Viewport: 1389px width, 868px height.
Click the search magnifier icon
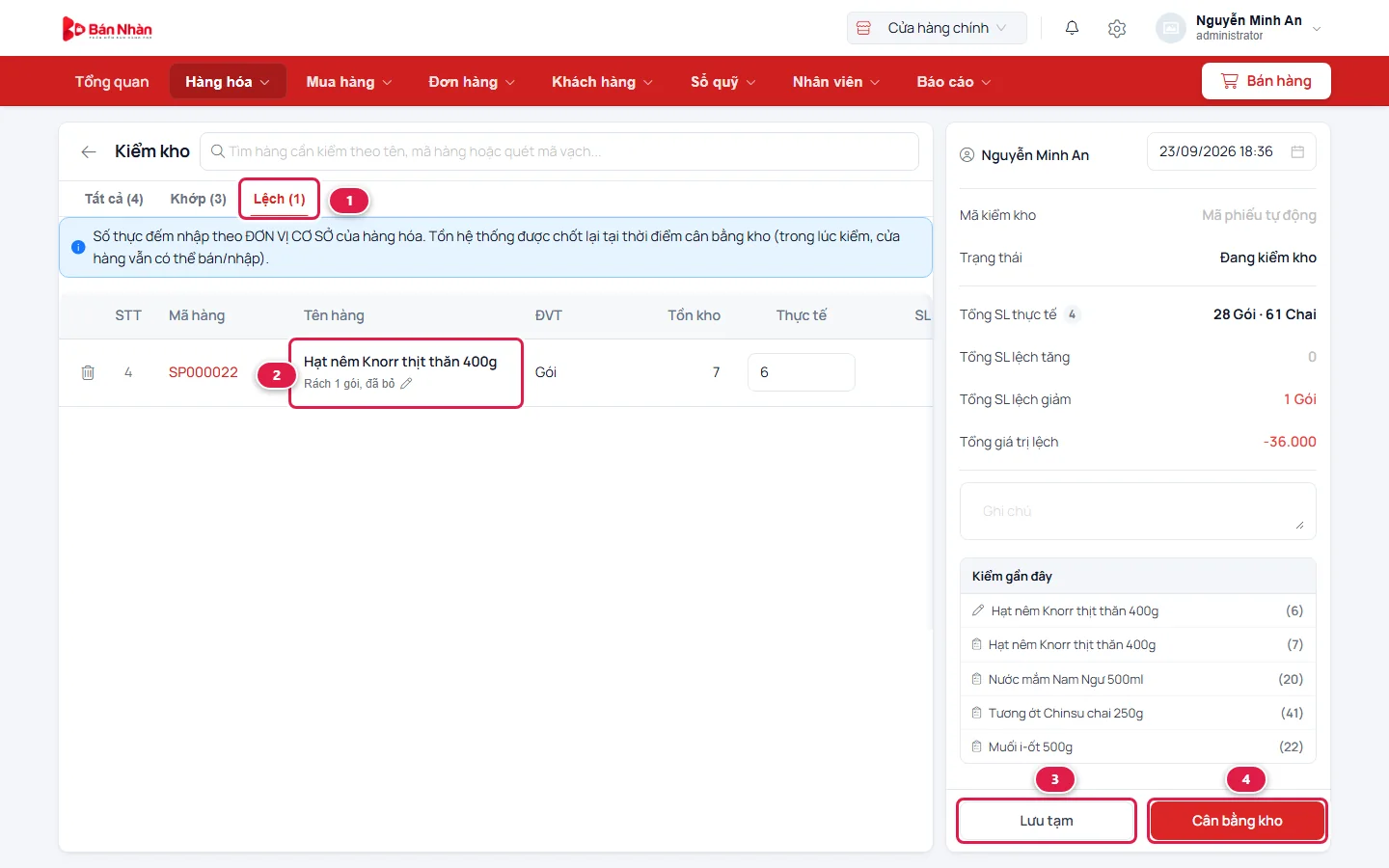click(218, 151)
